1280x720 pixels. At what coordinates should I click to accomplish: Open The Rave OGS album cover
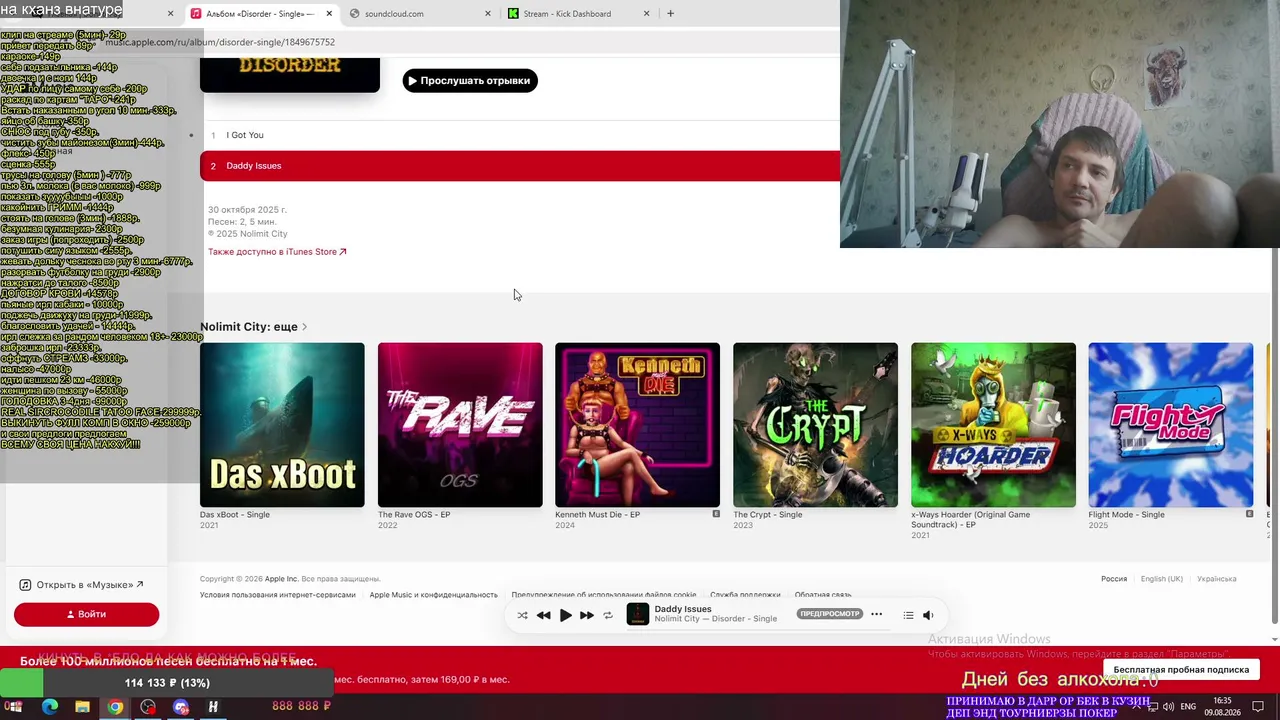coord(460,425)
